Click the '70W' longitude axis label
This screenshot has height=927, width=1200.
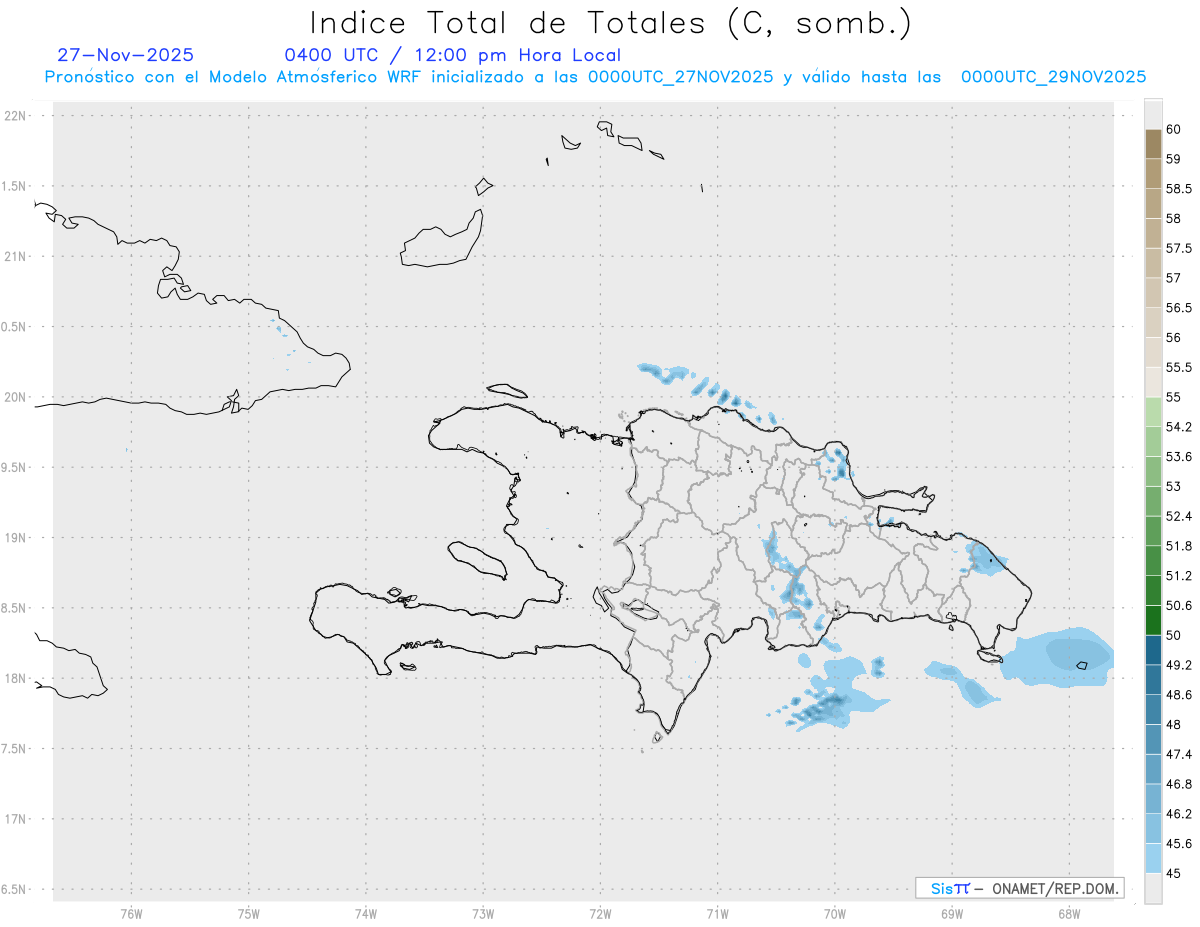click(834, 913)
